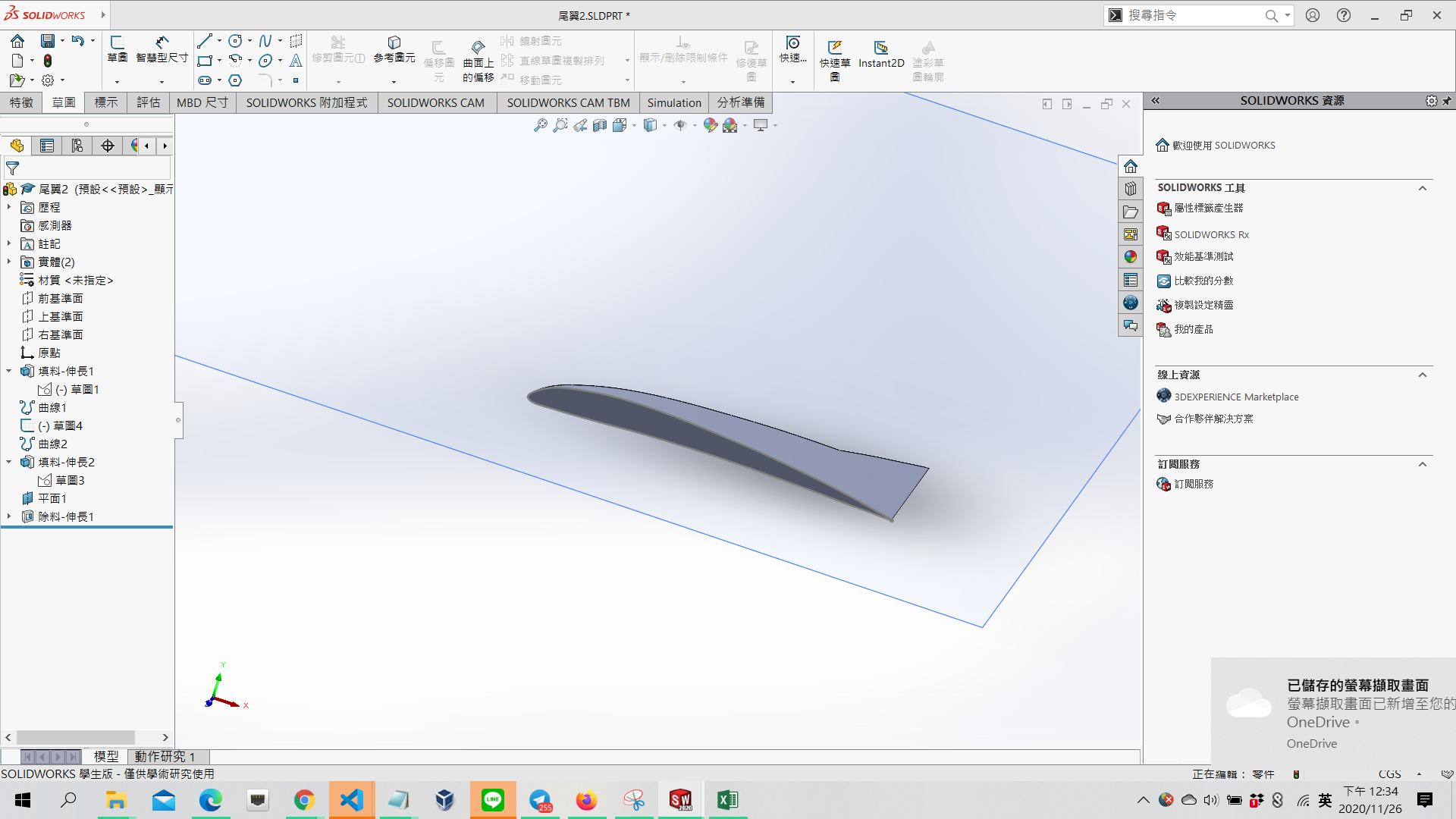The height and width of the screenshot is (819, 1456).
Task: Select the Line sketch tool
Action: [205, 41]
